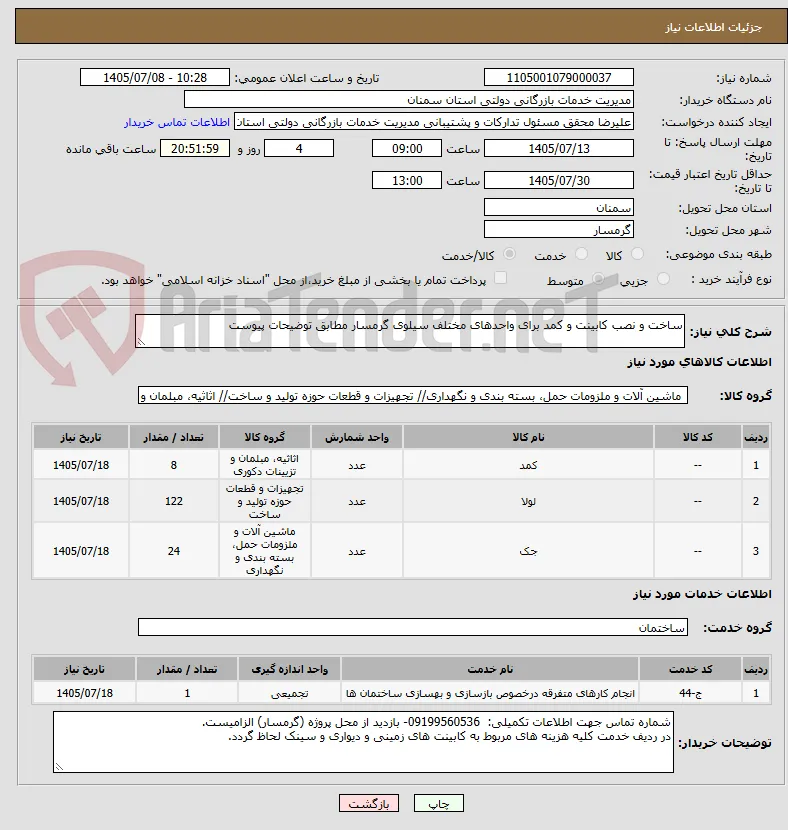The image size is (788, 830).
Task: Click the price validity time 13:00
Action: [407, 180]
